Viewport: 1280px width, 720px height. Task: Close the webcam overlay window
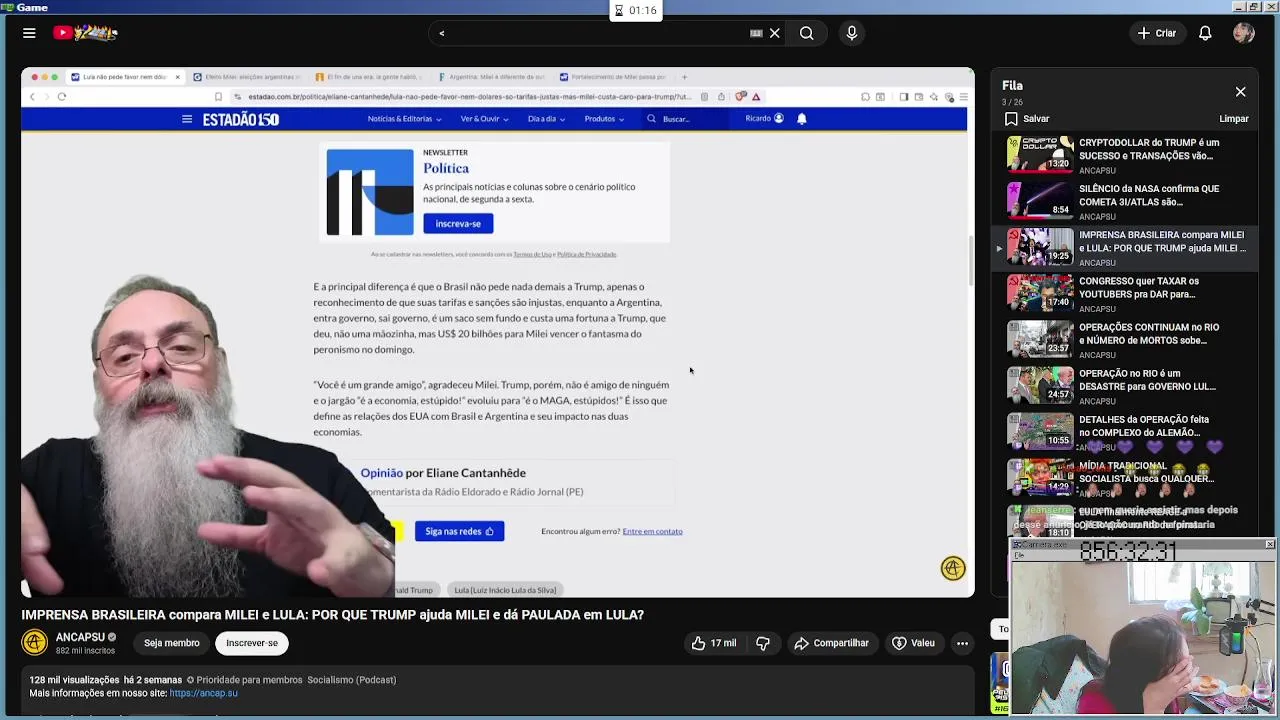pos(1269,545)
